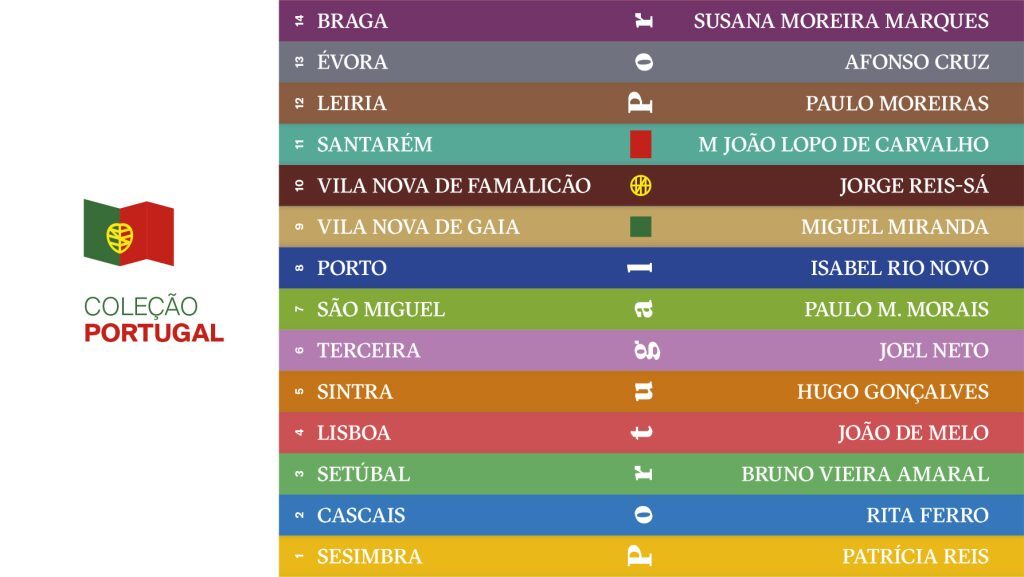Click the number 14 on Braga row
Image resolution: width=1024 pixels, height=577 pixels.
coord(299,21)
